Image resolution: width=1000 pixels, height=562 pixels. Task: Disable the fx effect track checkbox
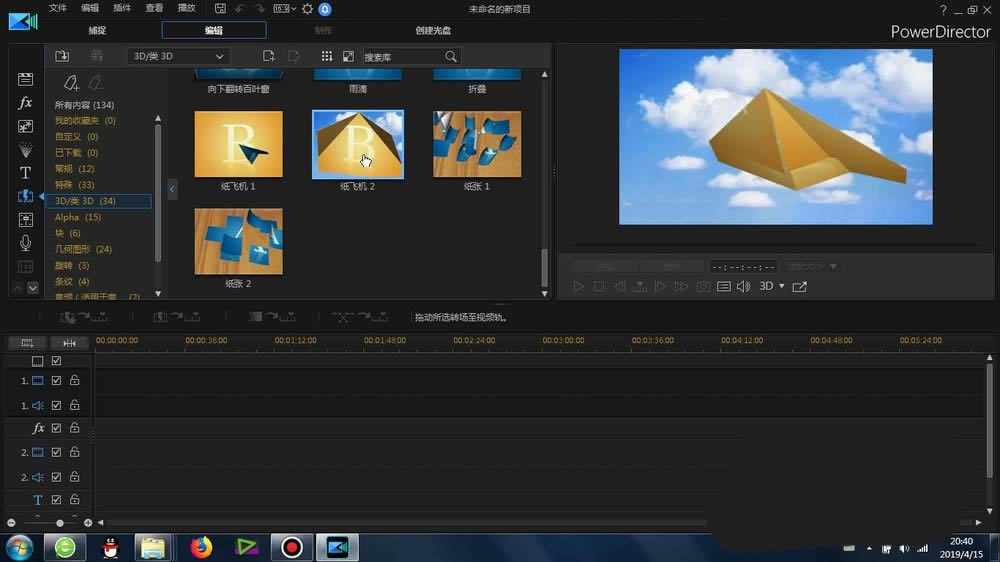[56, 428]
